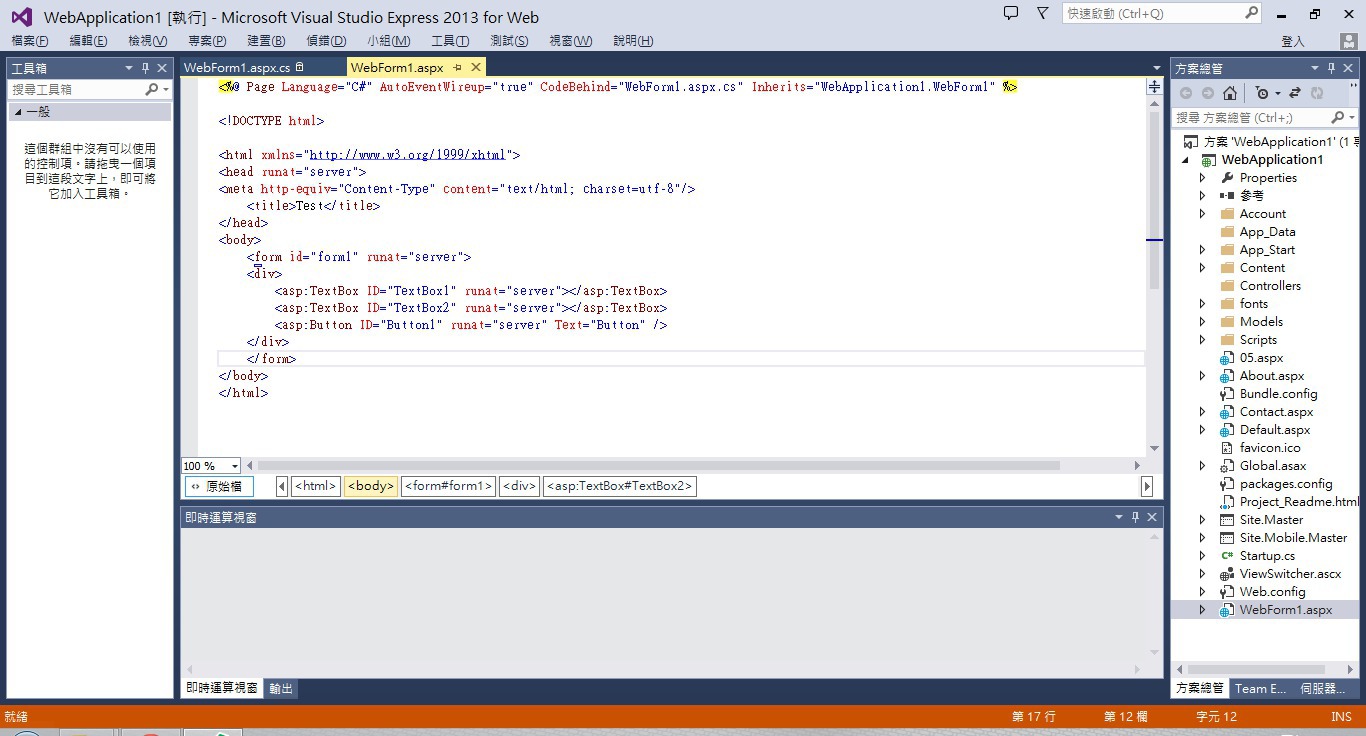Screen dimensions: 1366x736
Task: Switch to the Team Explorer tab
Action: [x=1260, y=688]
